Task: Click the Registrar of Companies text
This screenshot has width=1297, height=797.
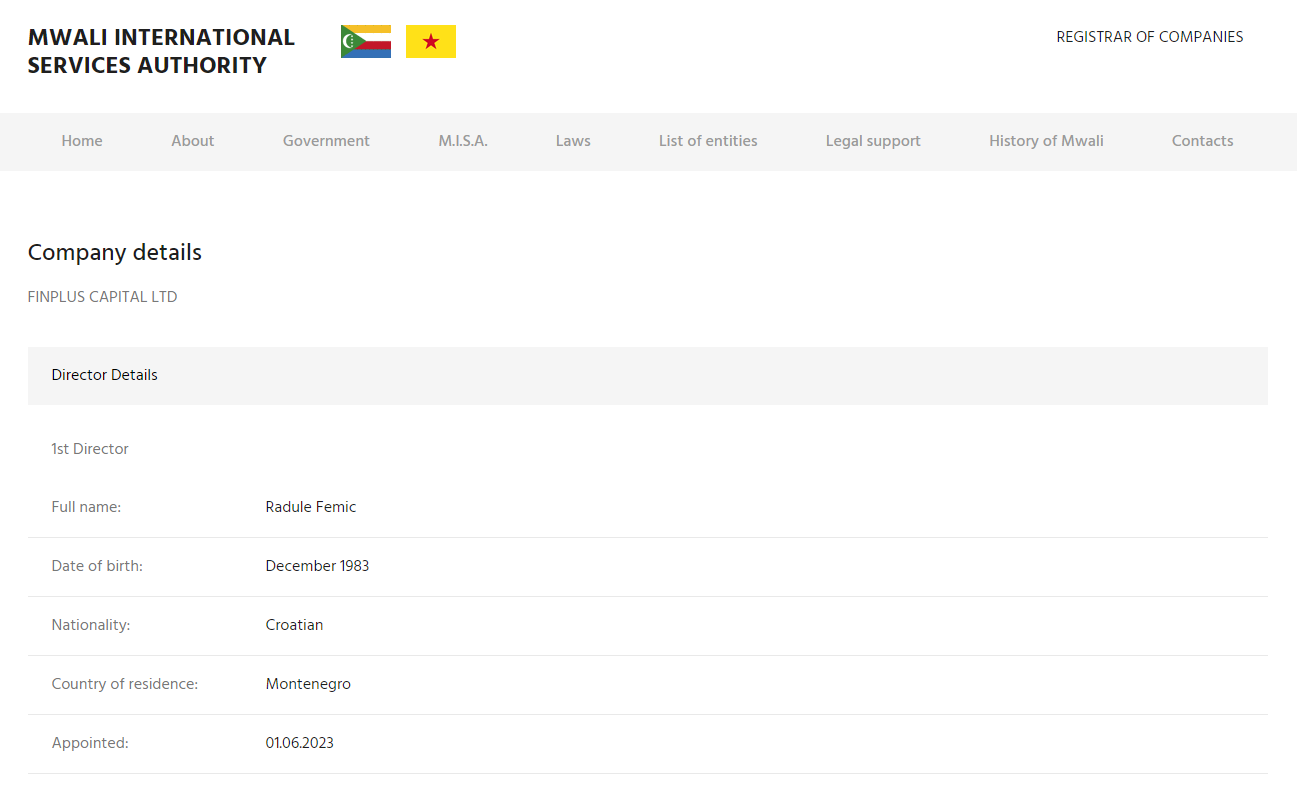Action: [1150, 37]
